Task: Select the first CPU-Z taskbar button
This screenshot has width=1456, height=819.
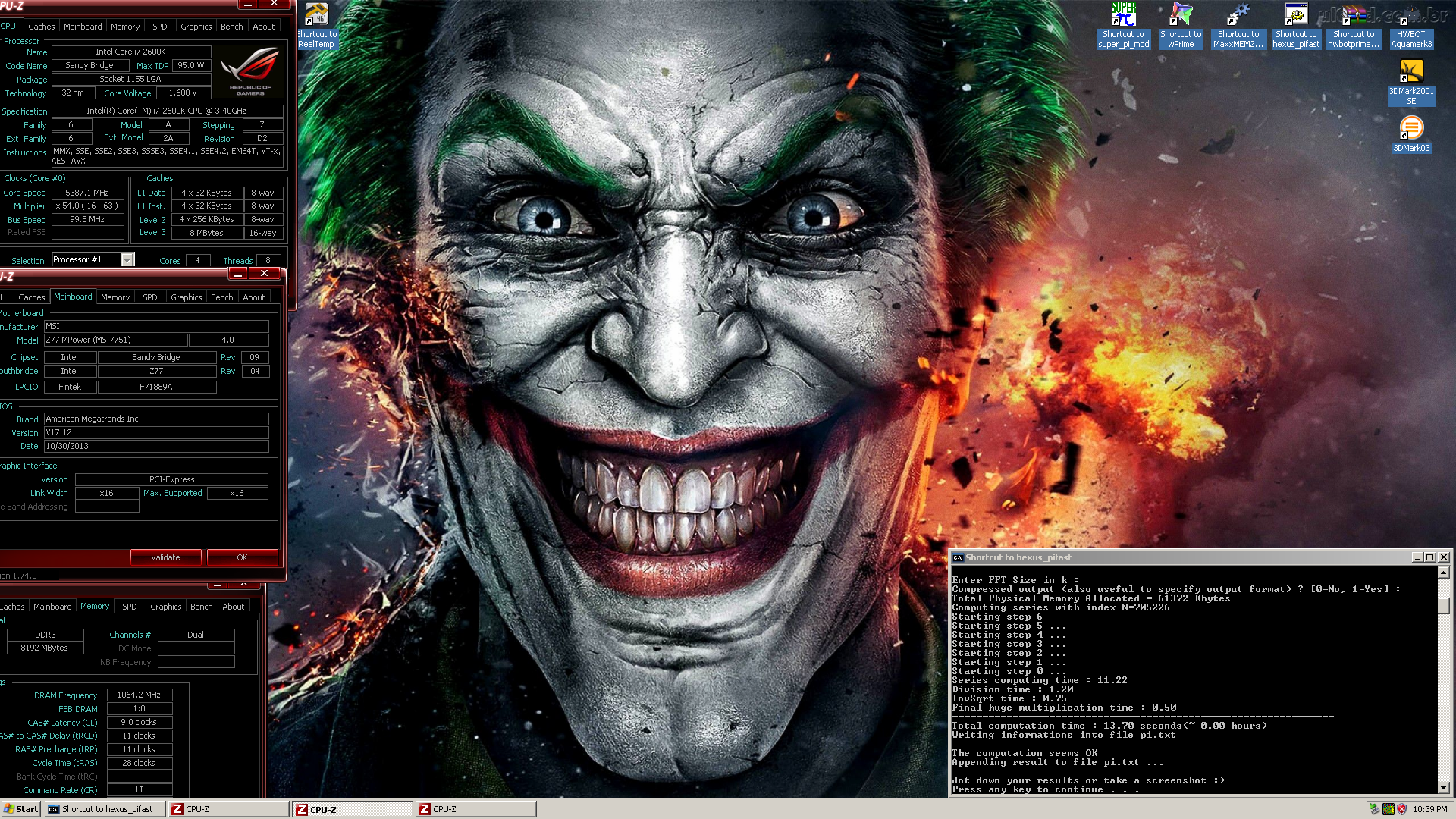Action: click(228, 809)
